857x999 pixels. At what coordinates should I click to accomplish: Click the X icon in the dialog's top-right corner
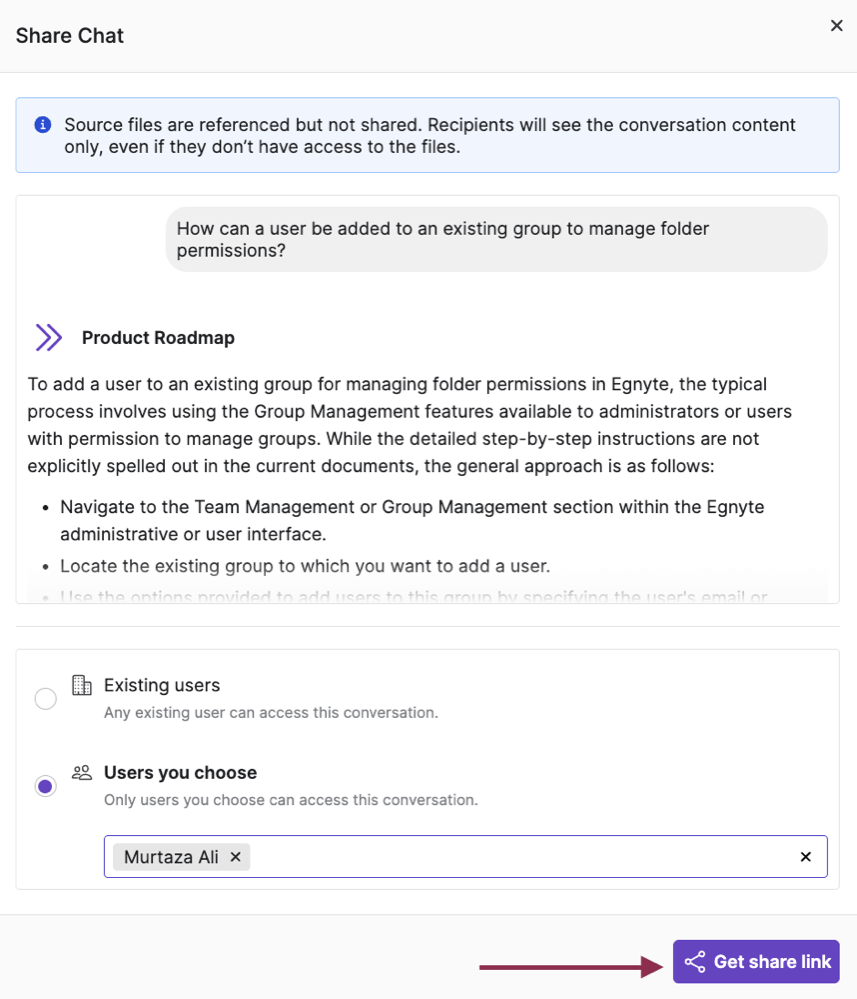[837, 26]
